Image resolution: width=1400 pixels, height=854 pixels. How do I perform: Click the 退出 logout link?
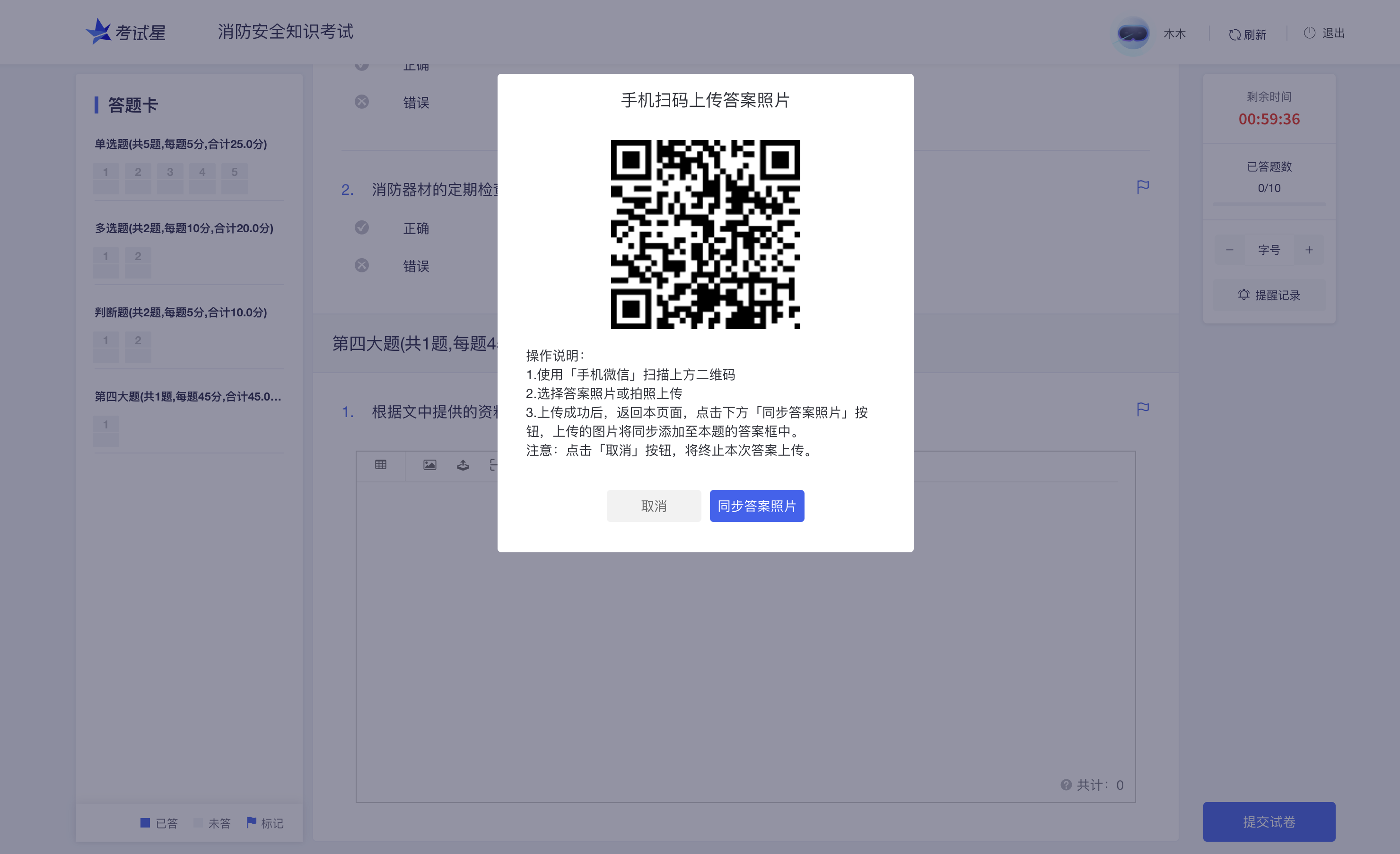click(x=1324, y=33)
